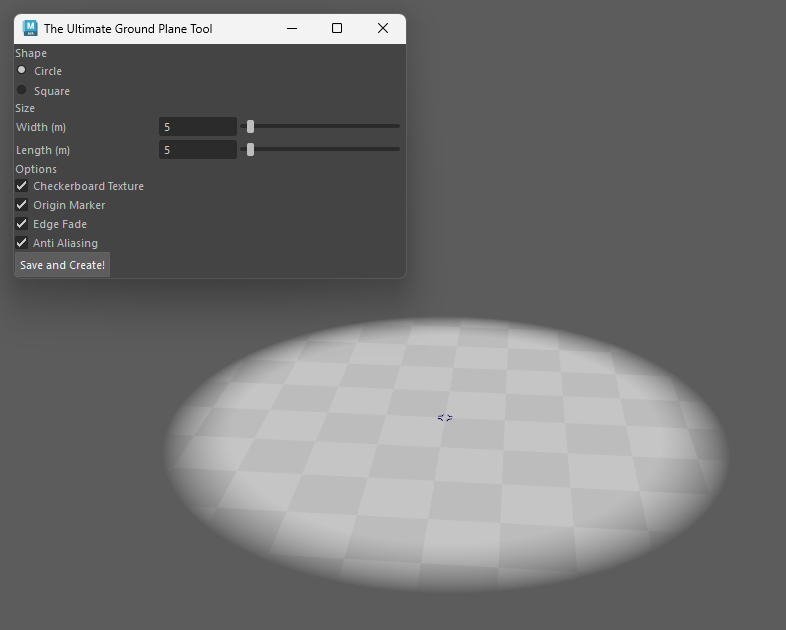Click the origin marker on the ground plane
786x630 pixels.
(x=445, y=417)
